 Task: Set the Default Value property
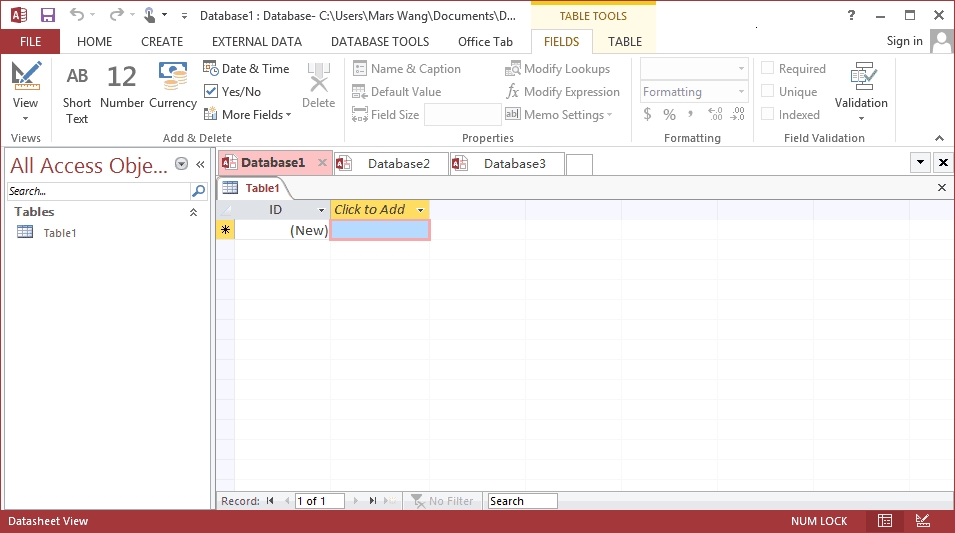coord(396,92)
